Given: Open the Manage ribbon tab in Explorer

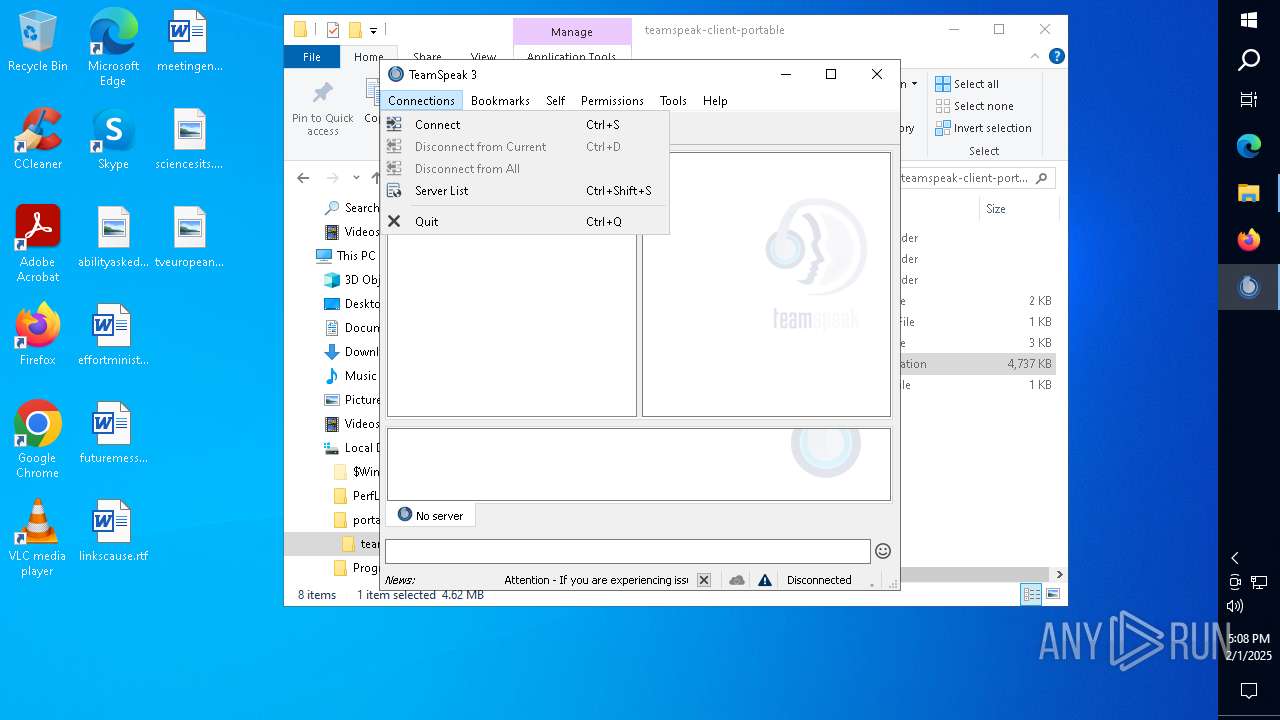Looking at the screenshot, I should click(572, 32).
